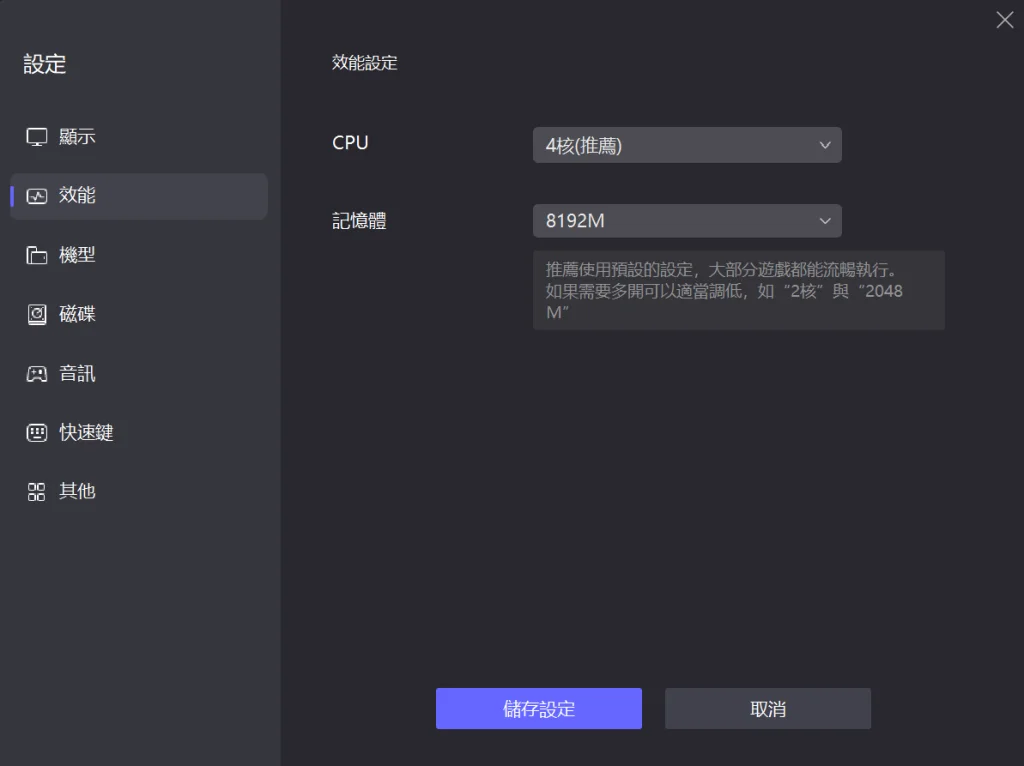
Task: Click the performance graph icon beside 效能
Action: click(37, 196)
